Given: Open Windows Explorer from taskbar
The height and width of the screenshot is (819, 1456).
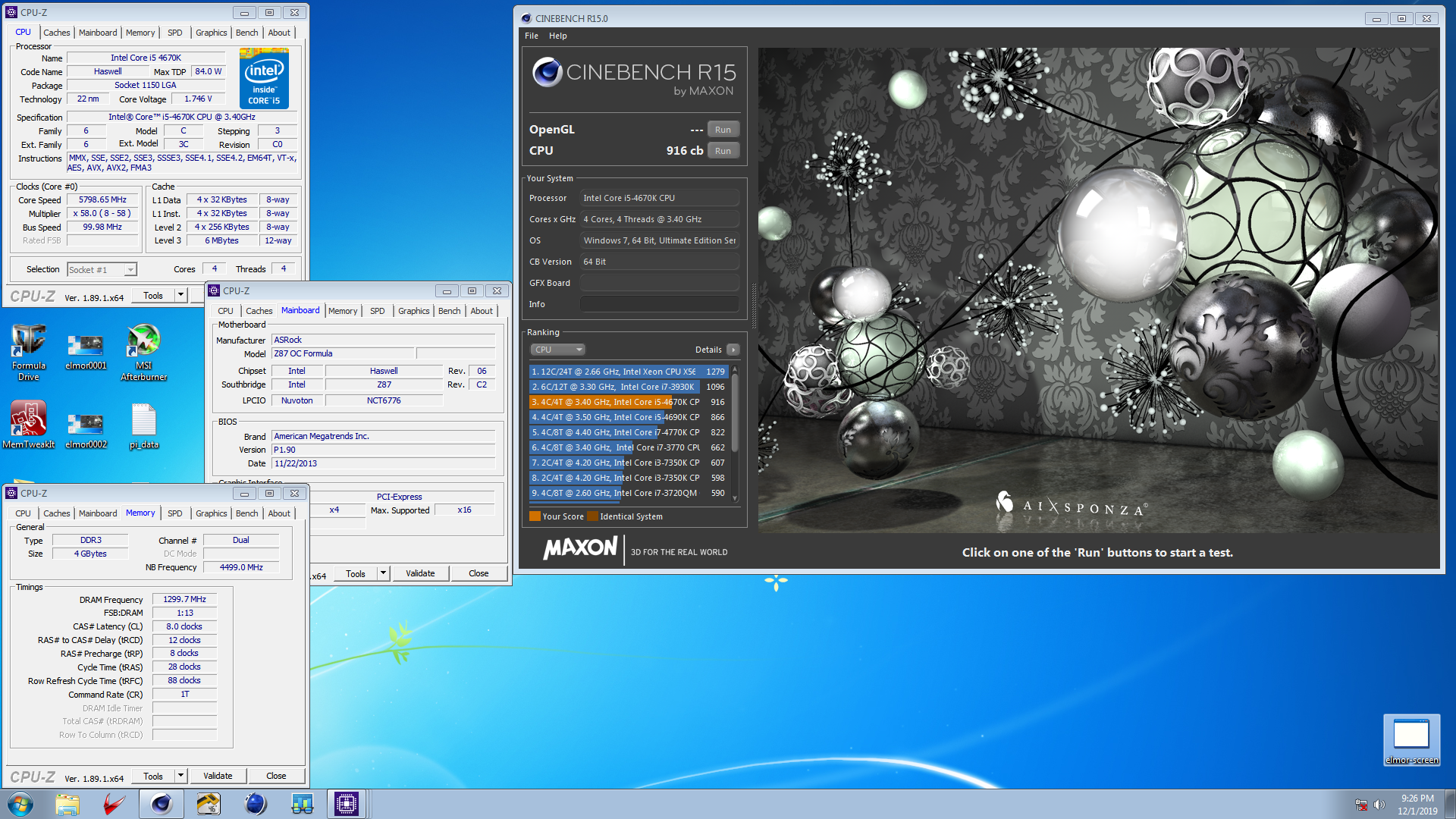Looking at the screenshot, I should click(x=67, y=804).
